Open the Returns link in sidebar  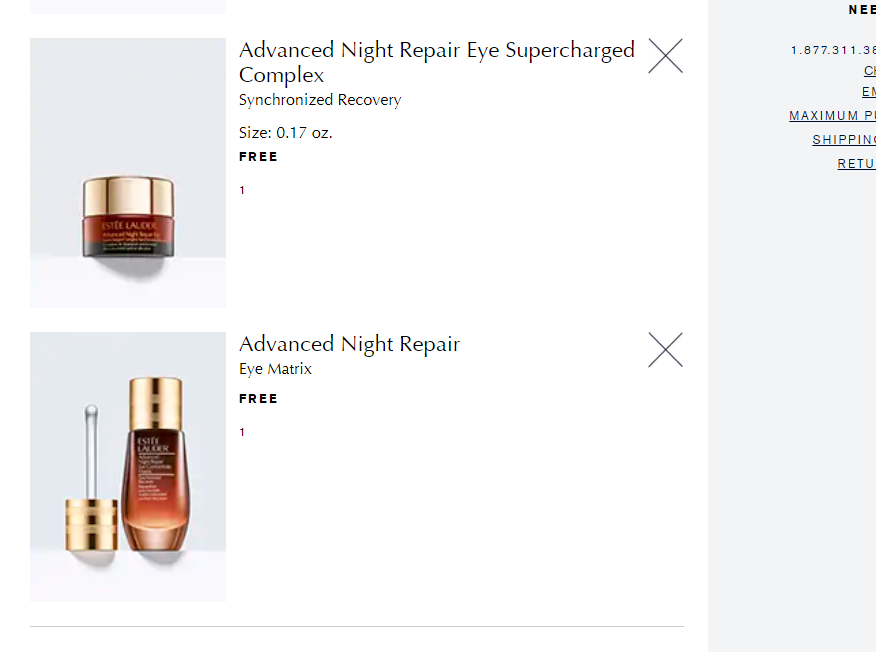(856, 164)
